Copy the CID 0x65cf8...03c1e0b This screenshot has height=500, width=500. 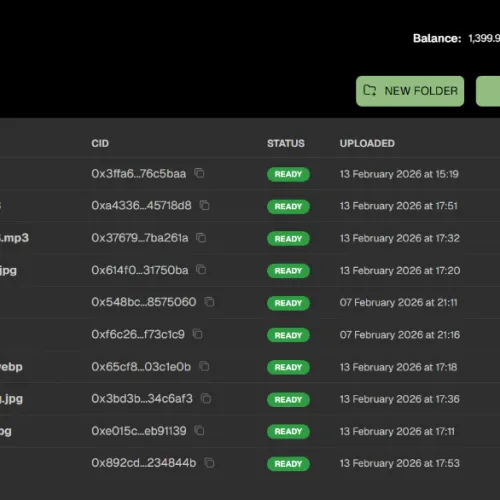click(x=204, y=366)
